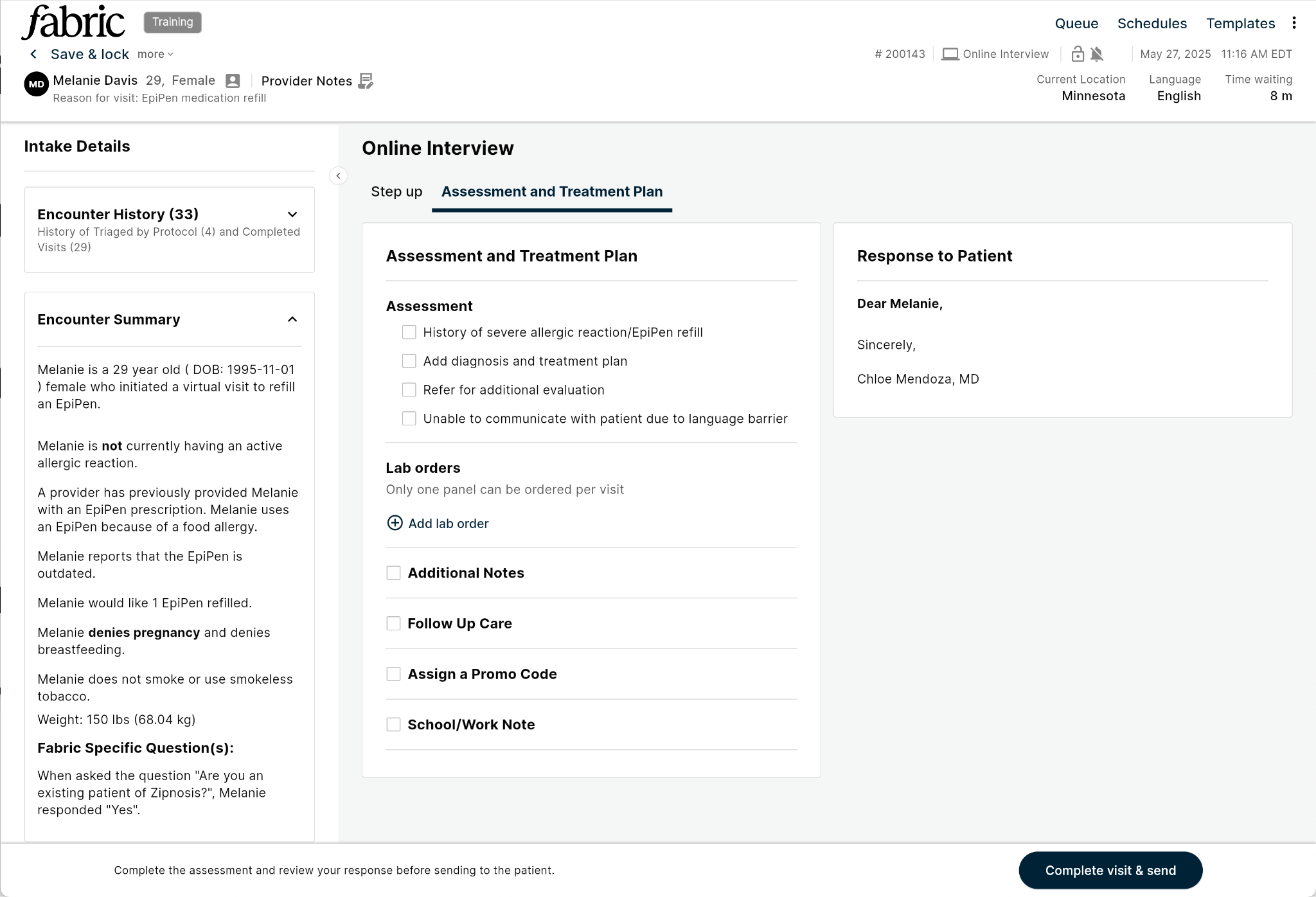Click the MD patient avatar

36,84
